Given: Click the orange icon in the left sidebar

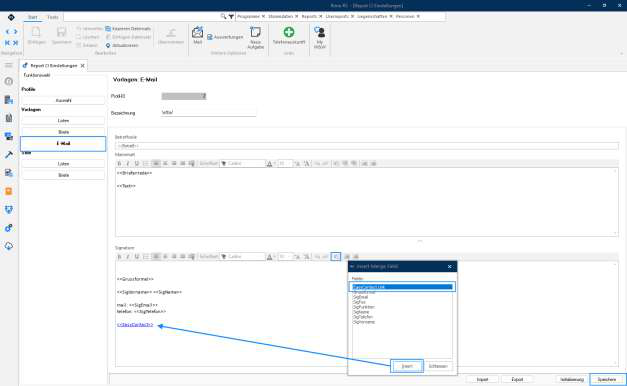Looking at the screenshot, I should point(9,191).
